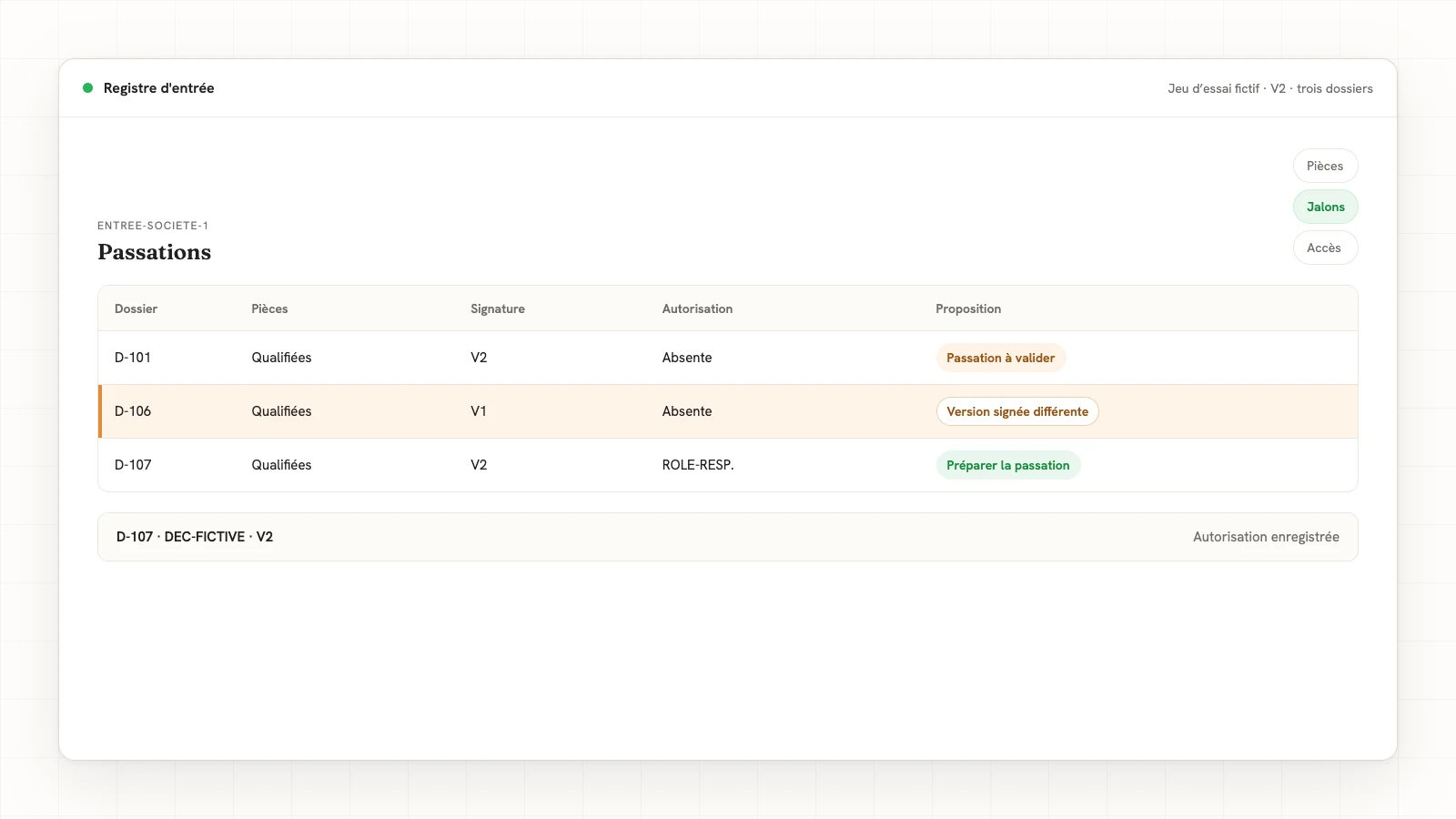Select the Jalons tab
1456x819 pixels.
point(1325,207)
